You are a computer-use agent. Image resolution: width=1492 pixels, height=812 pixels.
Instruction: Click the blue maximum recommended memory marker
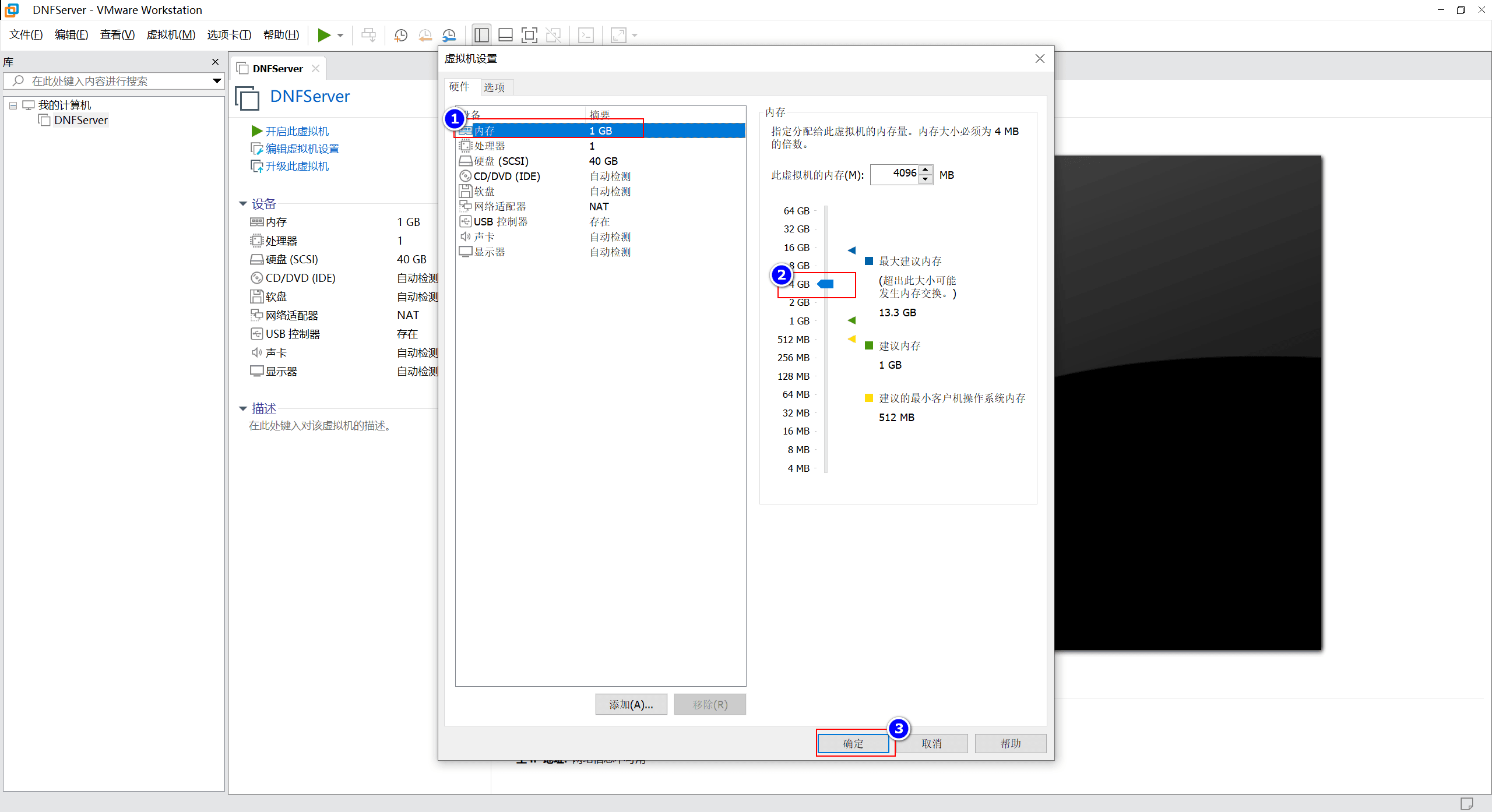tap(851, 250)
